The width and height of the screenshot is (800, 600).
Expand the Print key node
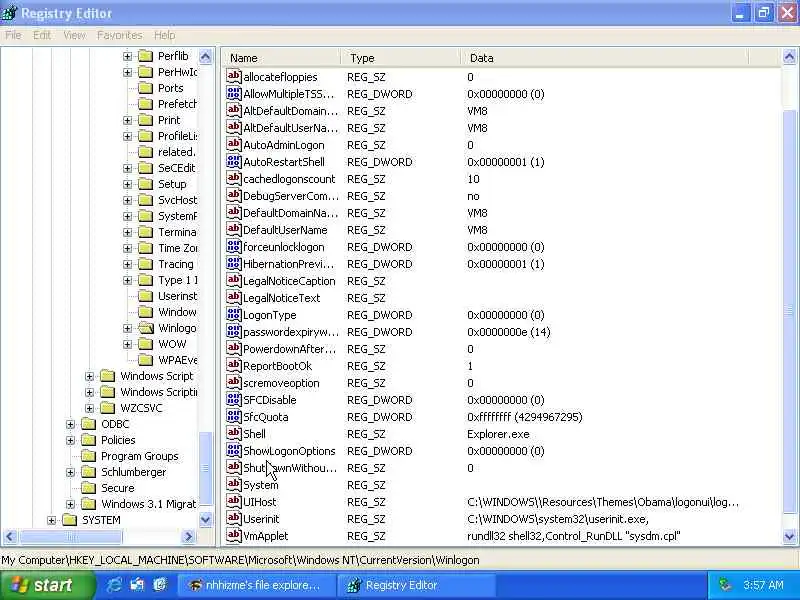(128, 120)
